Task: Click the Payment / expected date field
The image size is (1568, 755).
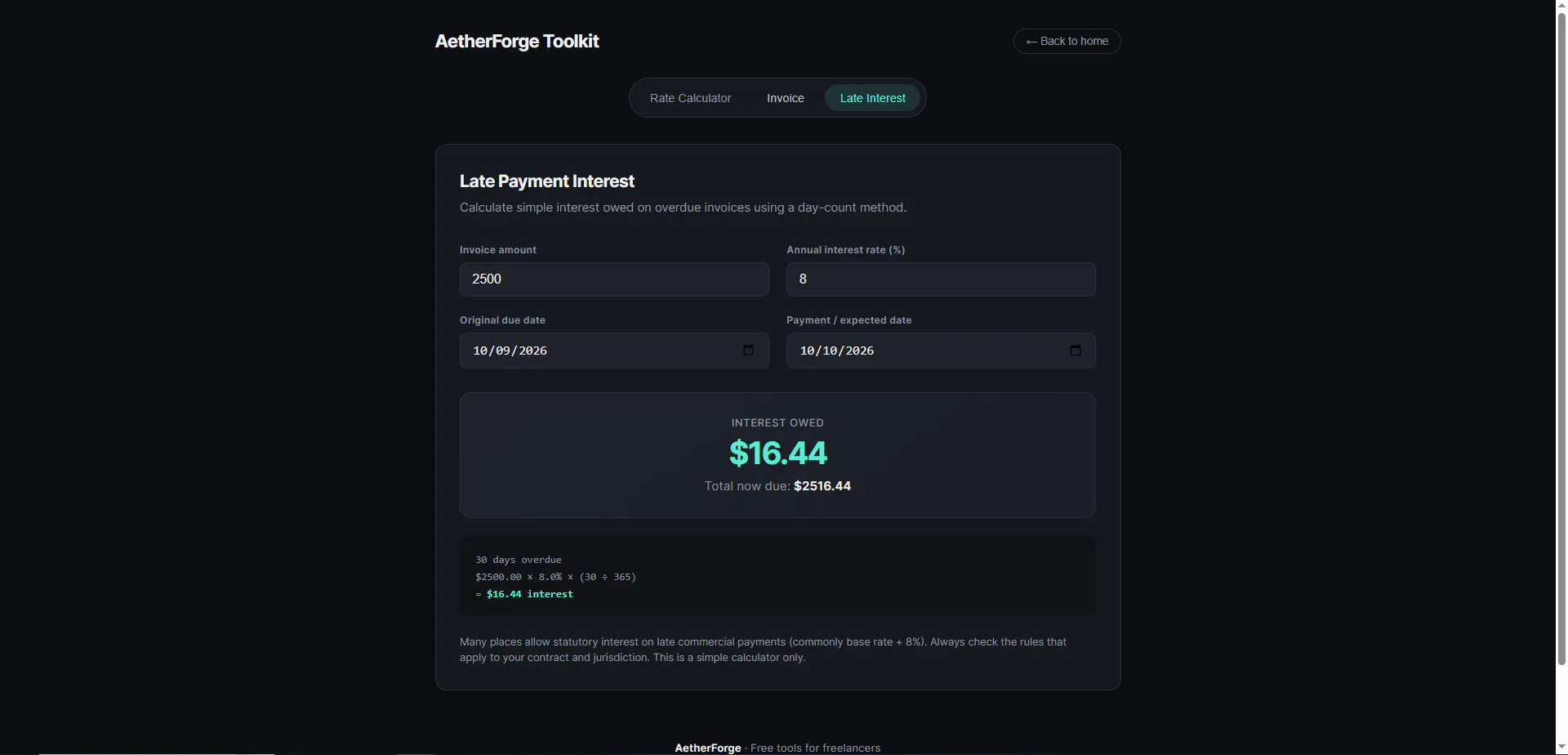Action: click(941, 351)
